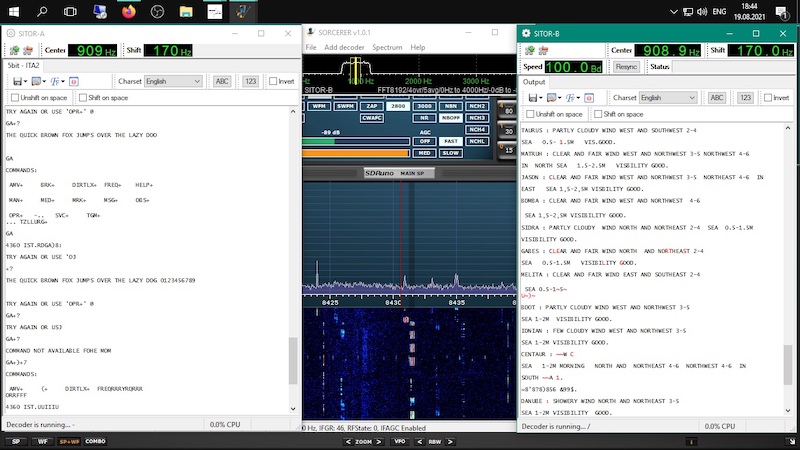Enable the Invert checkbox in SITOR-A
This screenshot has width=800, height=450.
point(274,81)
